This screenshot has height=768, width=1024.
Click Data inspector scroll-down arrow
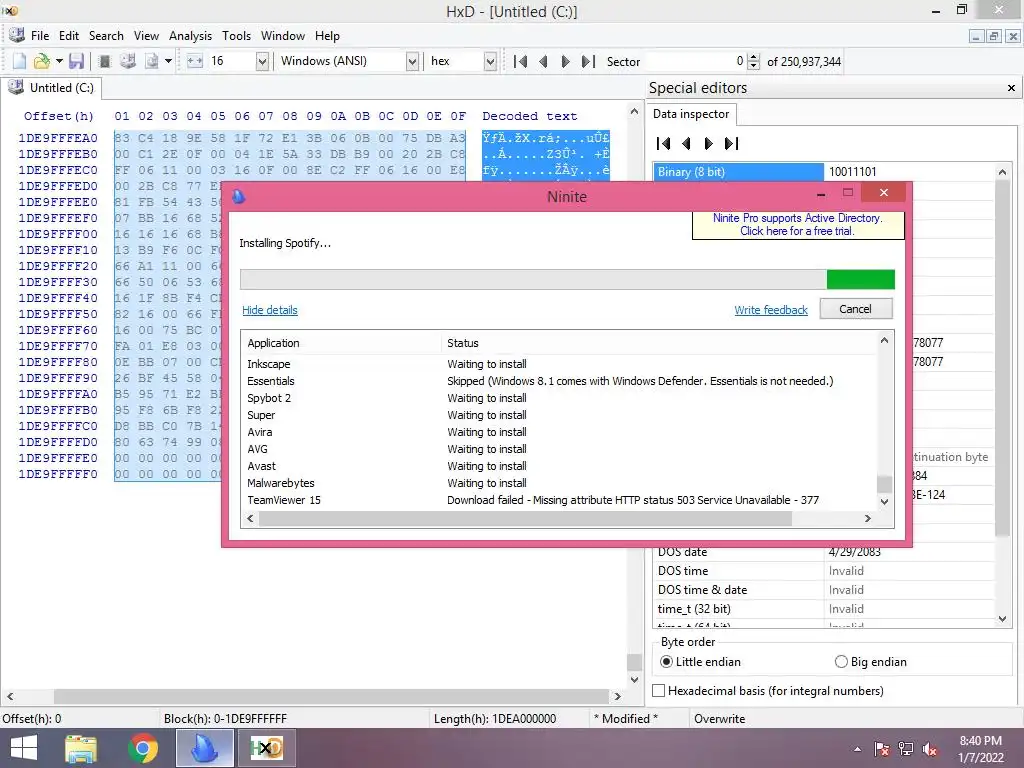pyautogui.click(x=1002, y=619)
